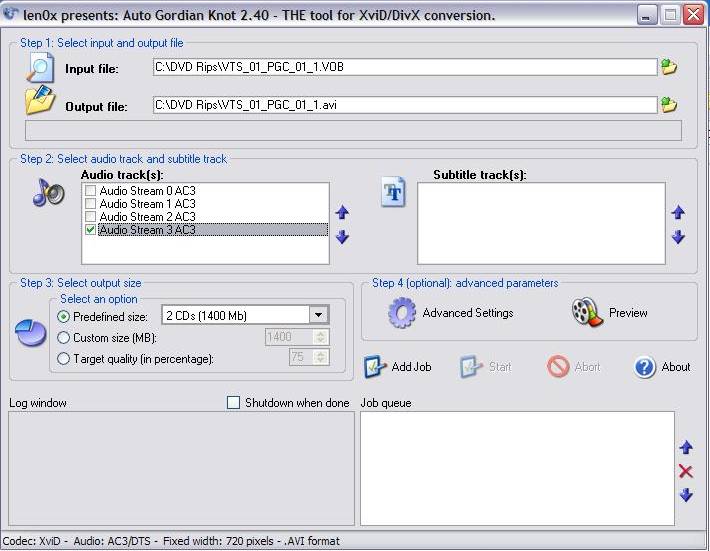
Task: Click the Input file path field
Action: (405, 67)
